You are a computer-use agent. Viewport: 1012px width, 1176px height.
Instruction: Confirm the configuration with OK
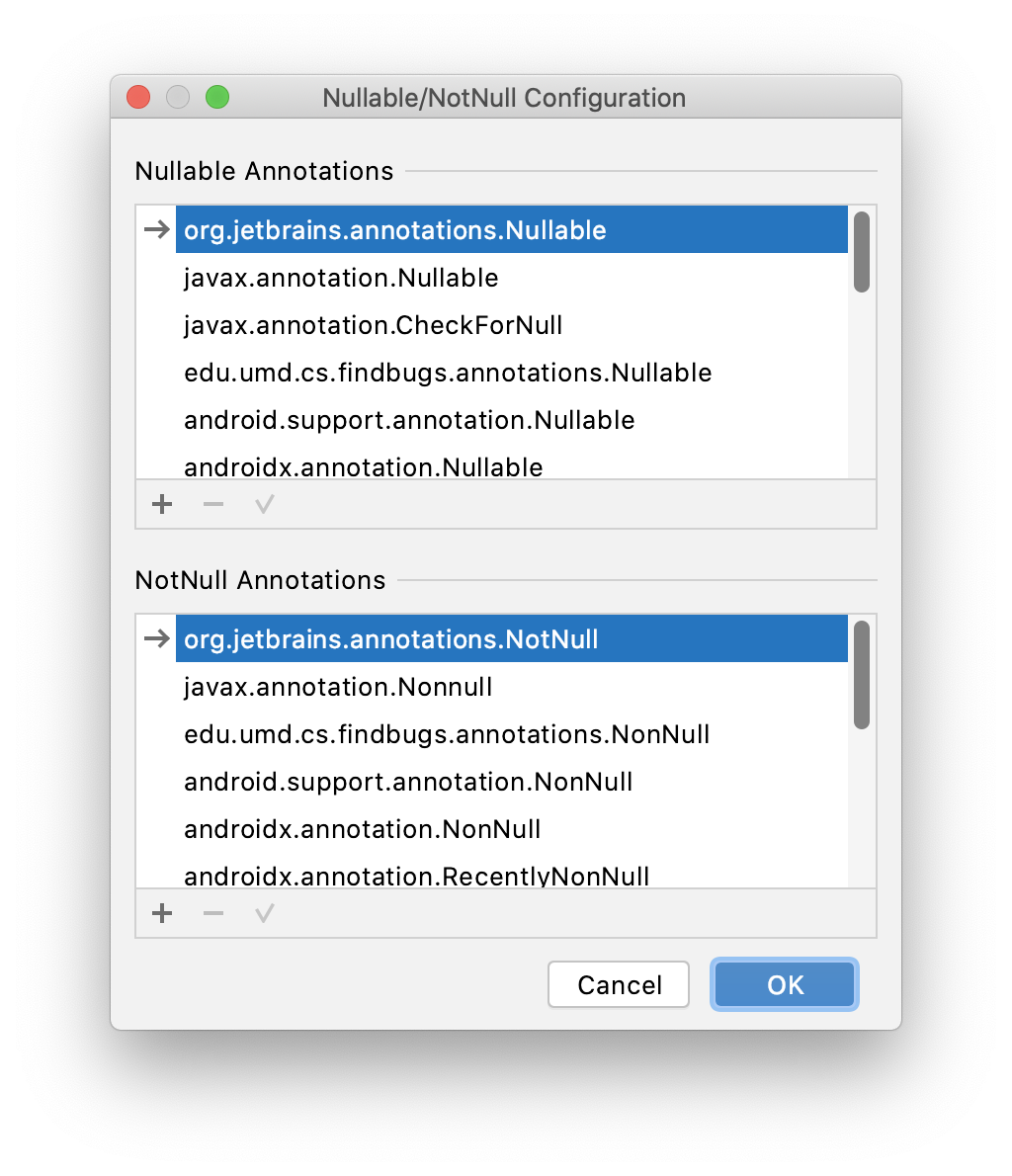[x=785, y=984]
